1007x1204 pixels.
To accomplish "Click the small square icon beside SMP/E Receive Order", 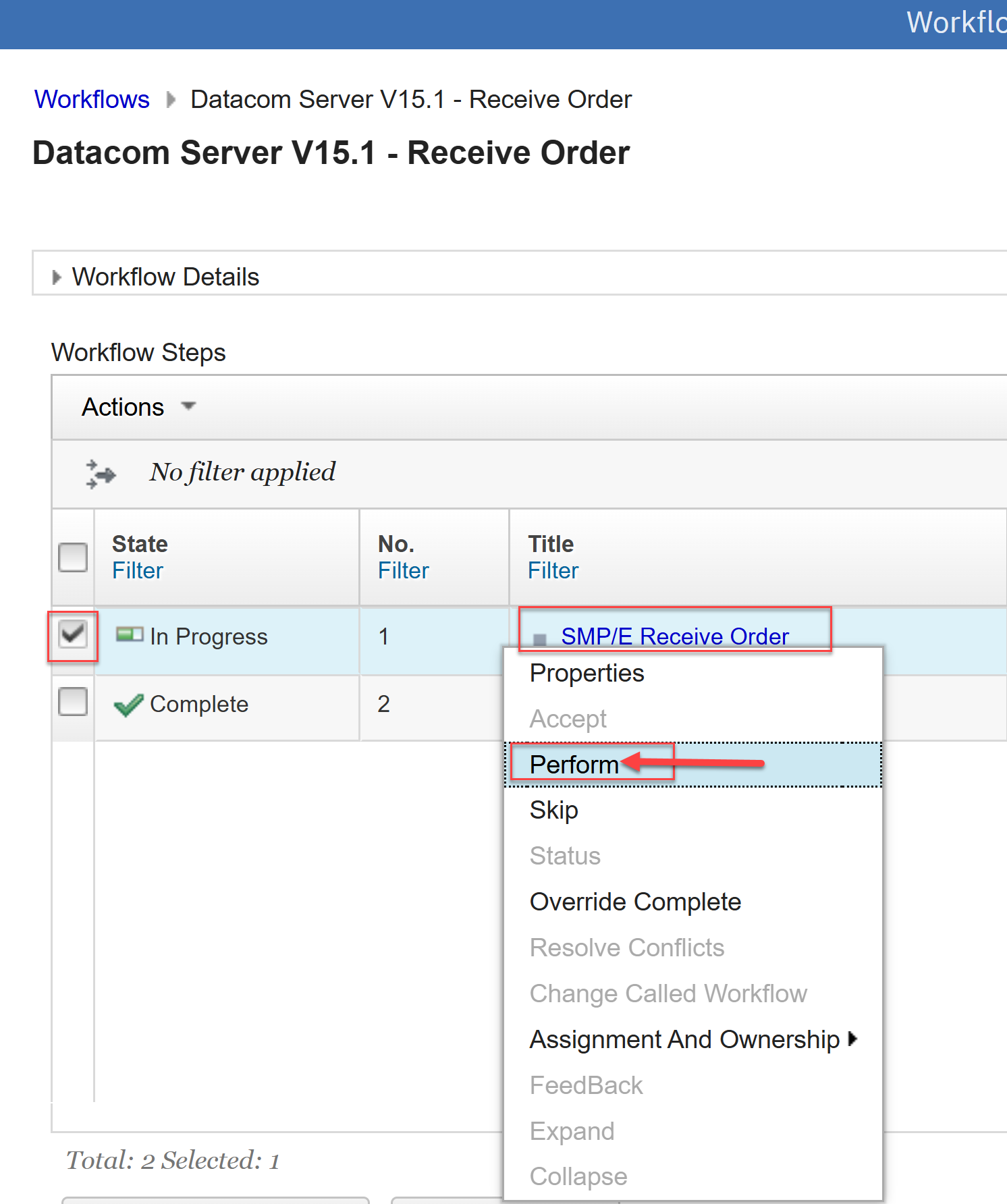I will tap(540, 639).
